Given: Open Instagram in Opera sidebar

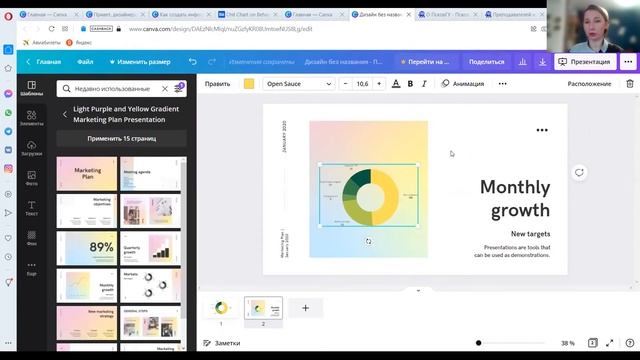Looking at the screenshot, I should (x=8, y=169).
